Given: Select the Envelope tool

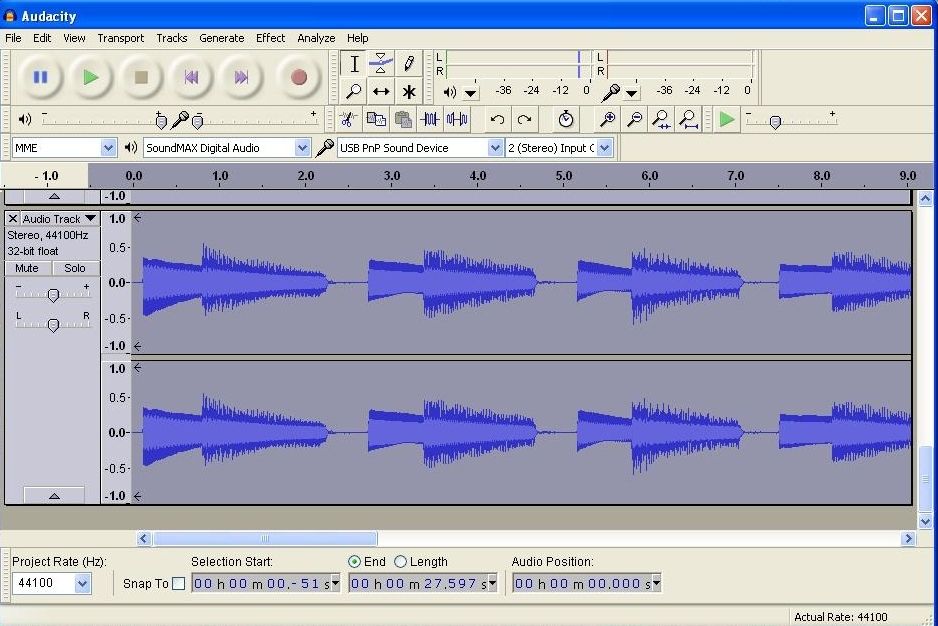Looking at the screenshot, I should coord(381,63).
